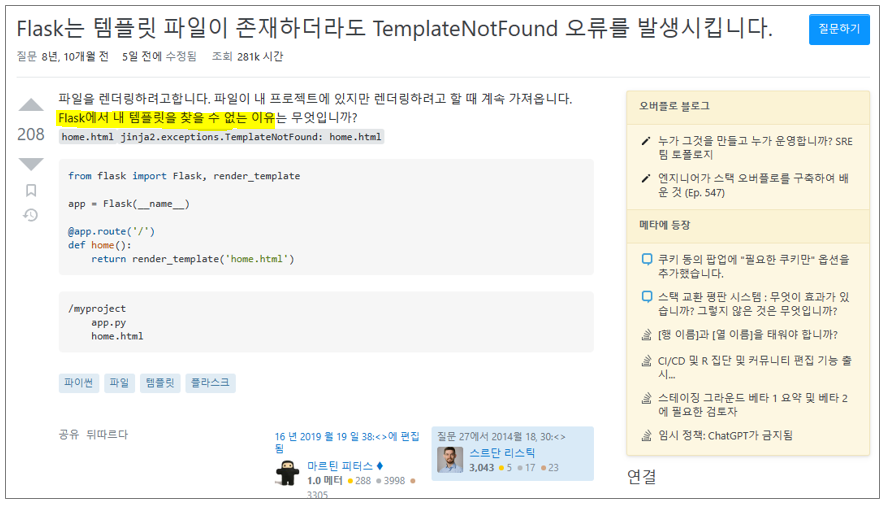The image size is (883, 505).
Task: Open the 스테이징 그라운드 베타 meta post
Action: [x=753, y=404]
